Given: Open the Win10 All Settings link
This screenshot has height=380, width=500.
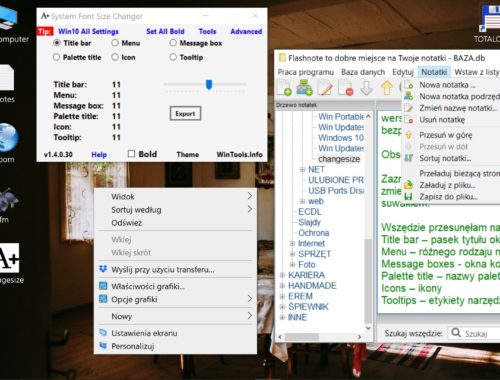Looking at the screenshot, I should (88, 31).
